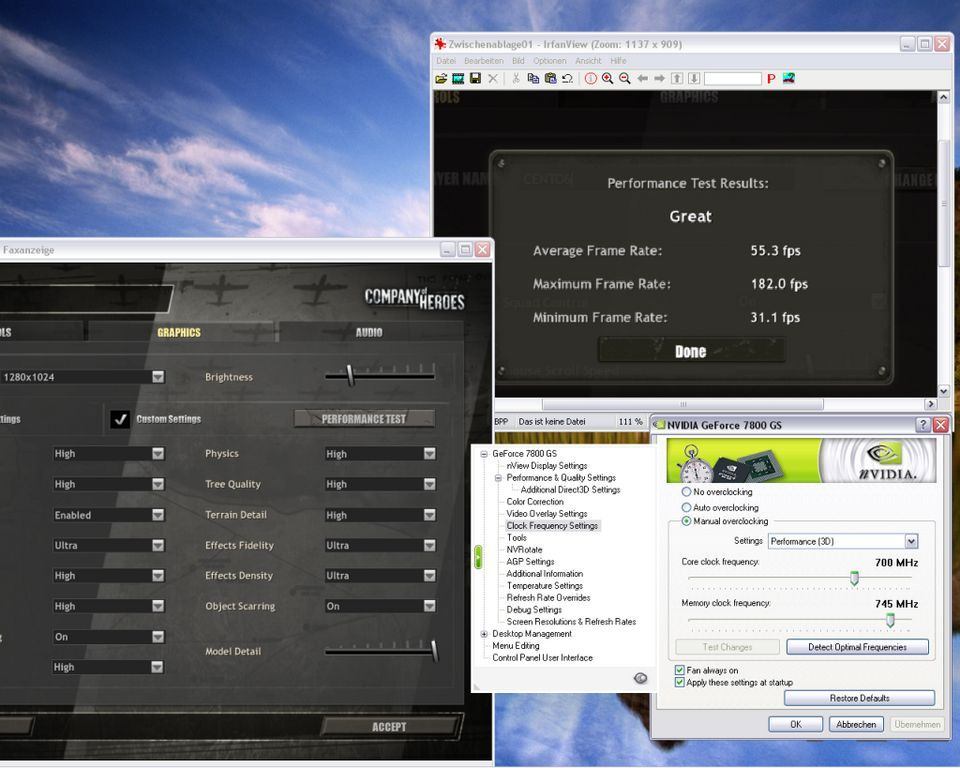Click the up arrow icon in IrfanView toolbar
The image size is (960, 768).
pyautogui.click(x=677, y=78)
